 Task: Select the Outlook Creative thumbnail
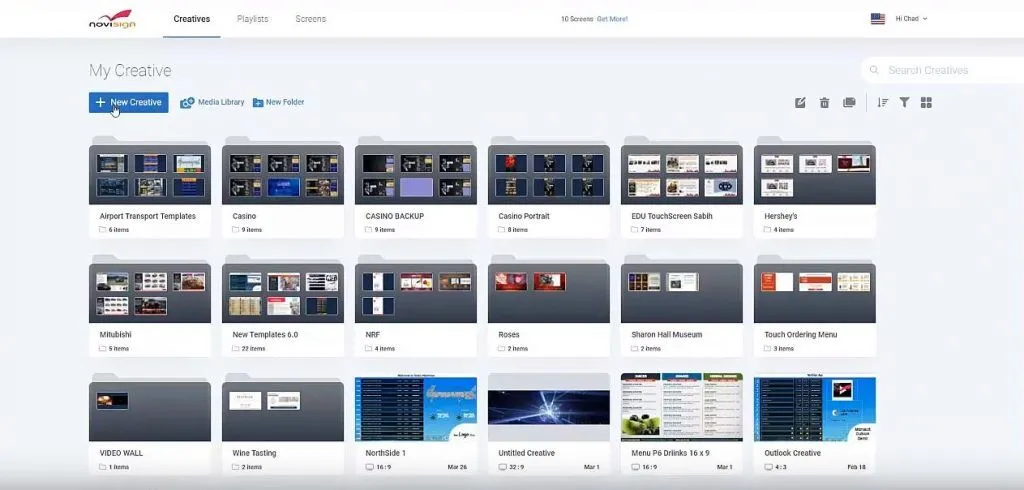(x=814, y=407)
